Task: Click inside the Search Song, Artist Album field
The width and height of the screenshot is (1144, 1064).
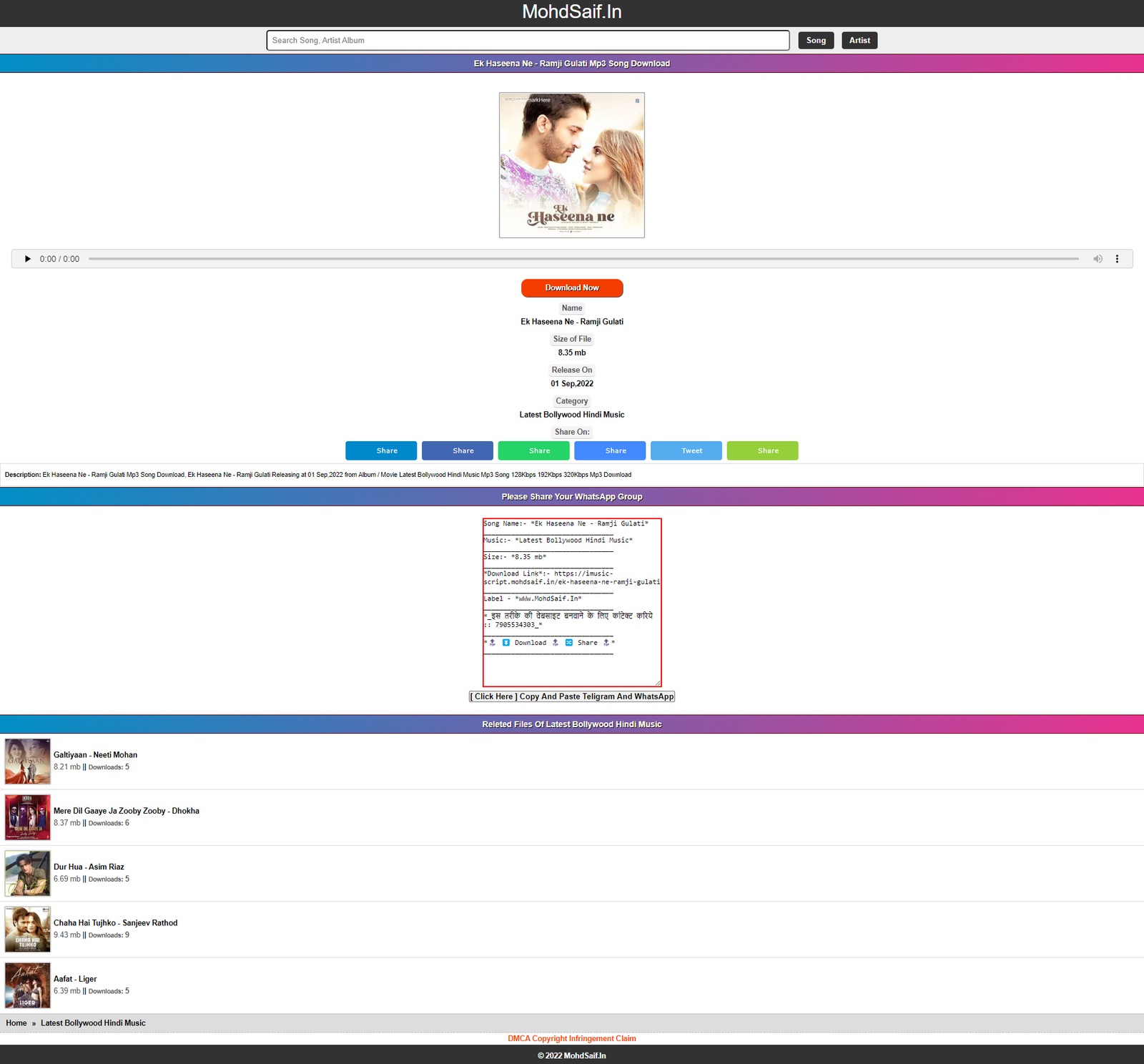Action: pyautogui.click(x=528, y=40)
